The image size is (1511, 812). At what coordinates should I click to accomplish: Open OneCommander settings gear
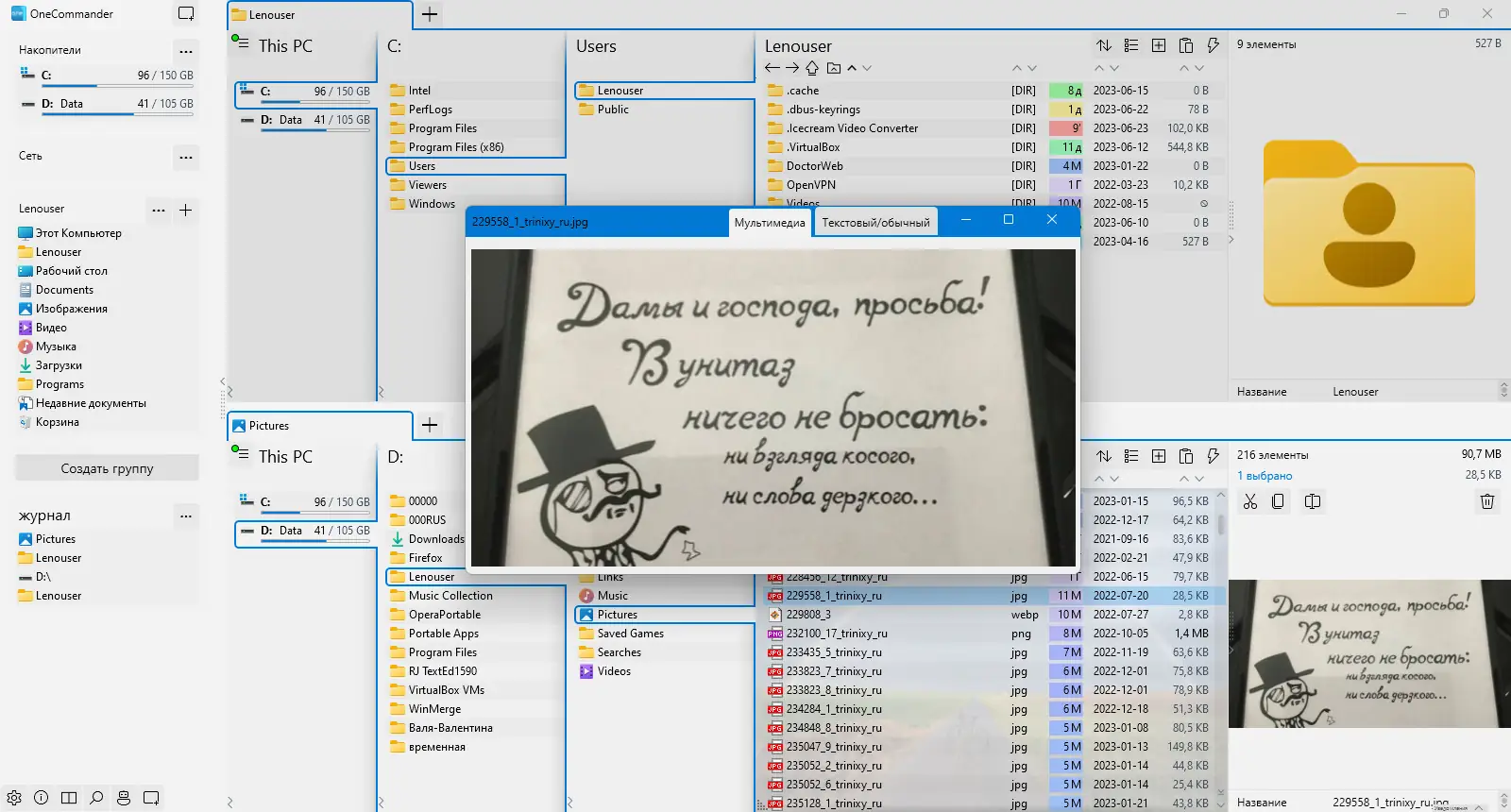coord(14,798)
